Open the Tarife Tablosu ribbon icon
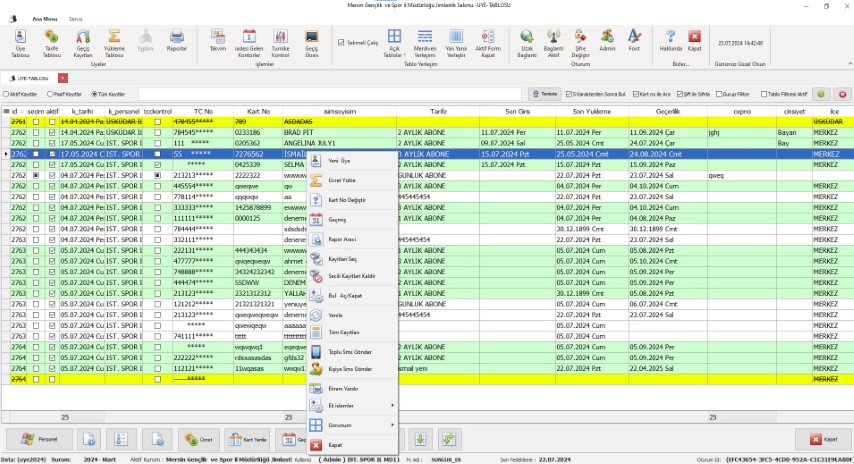 pos(51,40)
